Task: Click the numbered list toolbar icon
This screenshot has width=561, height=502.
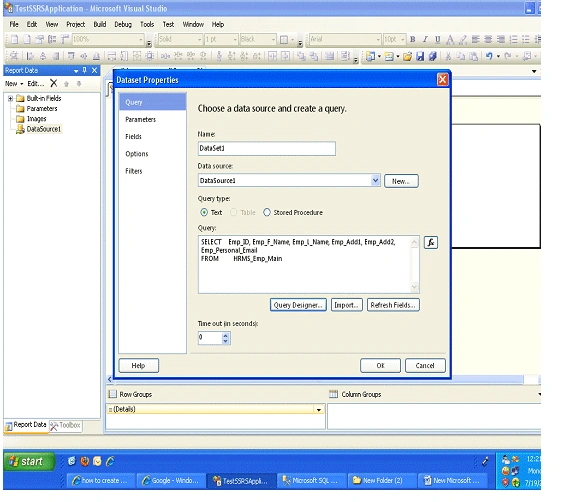Action: 513,39
